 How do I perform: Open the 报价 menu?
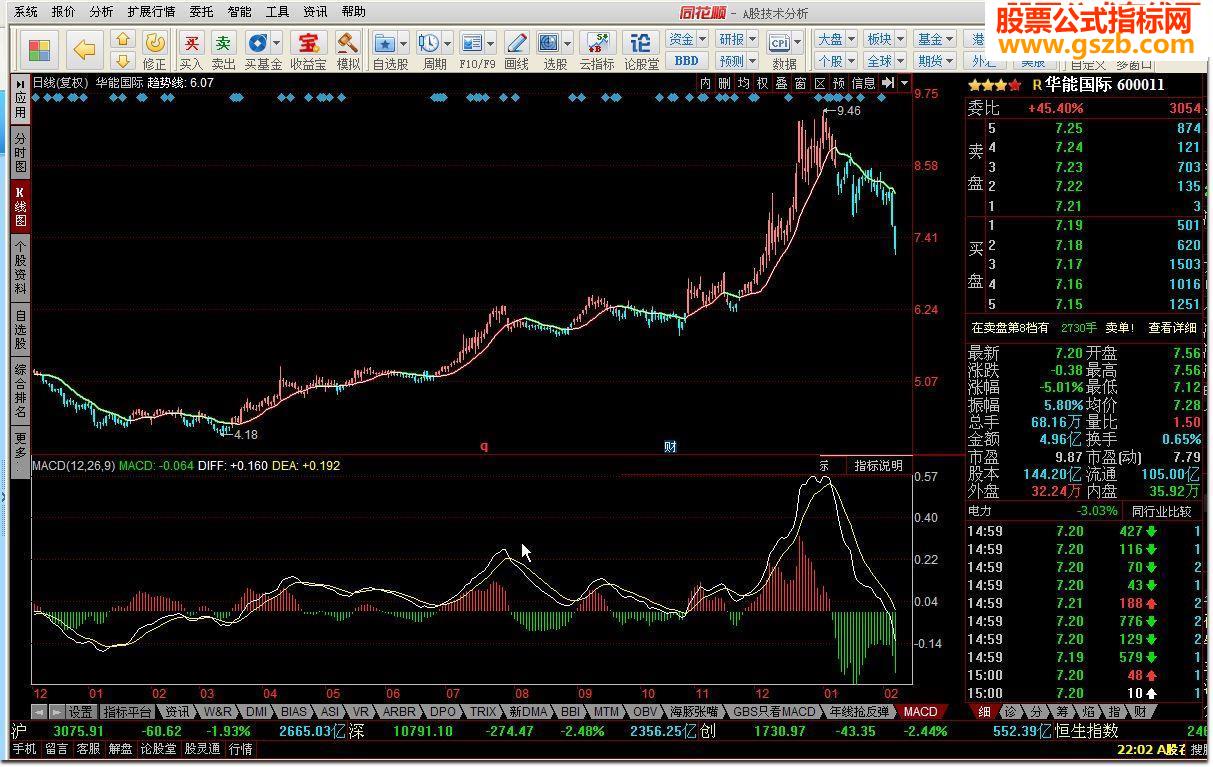63,12
